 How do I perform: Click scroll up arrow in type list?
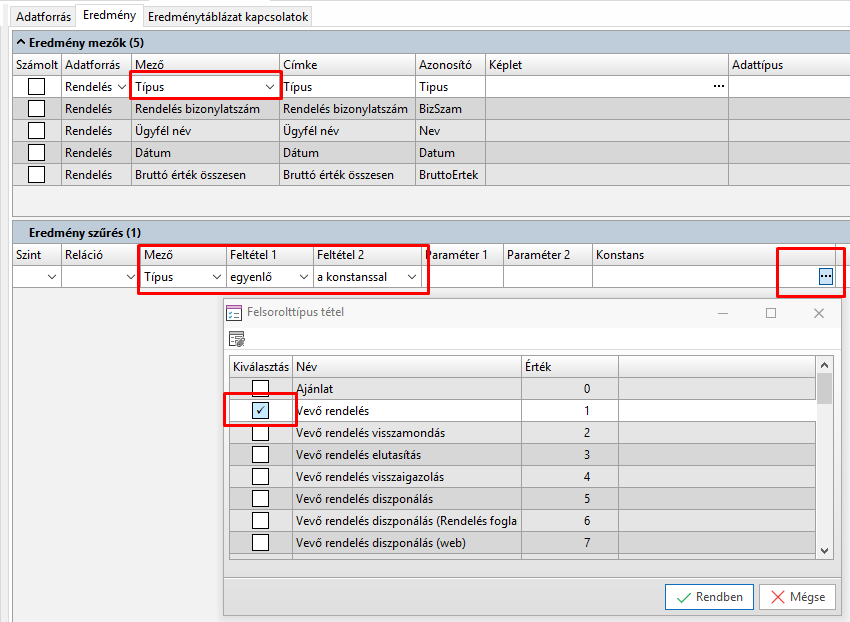(x=825, y=365)
